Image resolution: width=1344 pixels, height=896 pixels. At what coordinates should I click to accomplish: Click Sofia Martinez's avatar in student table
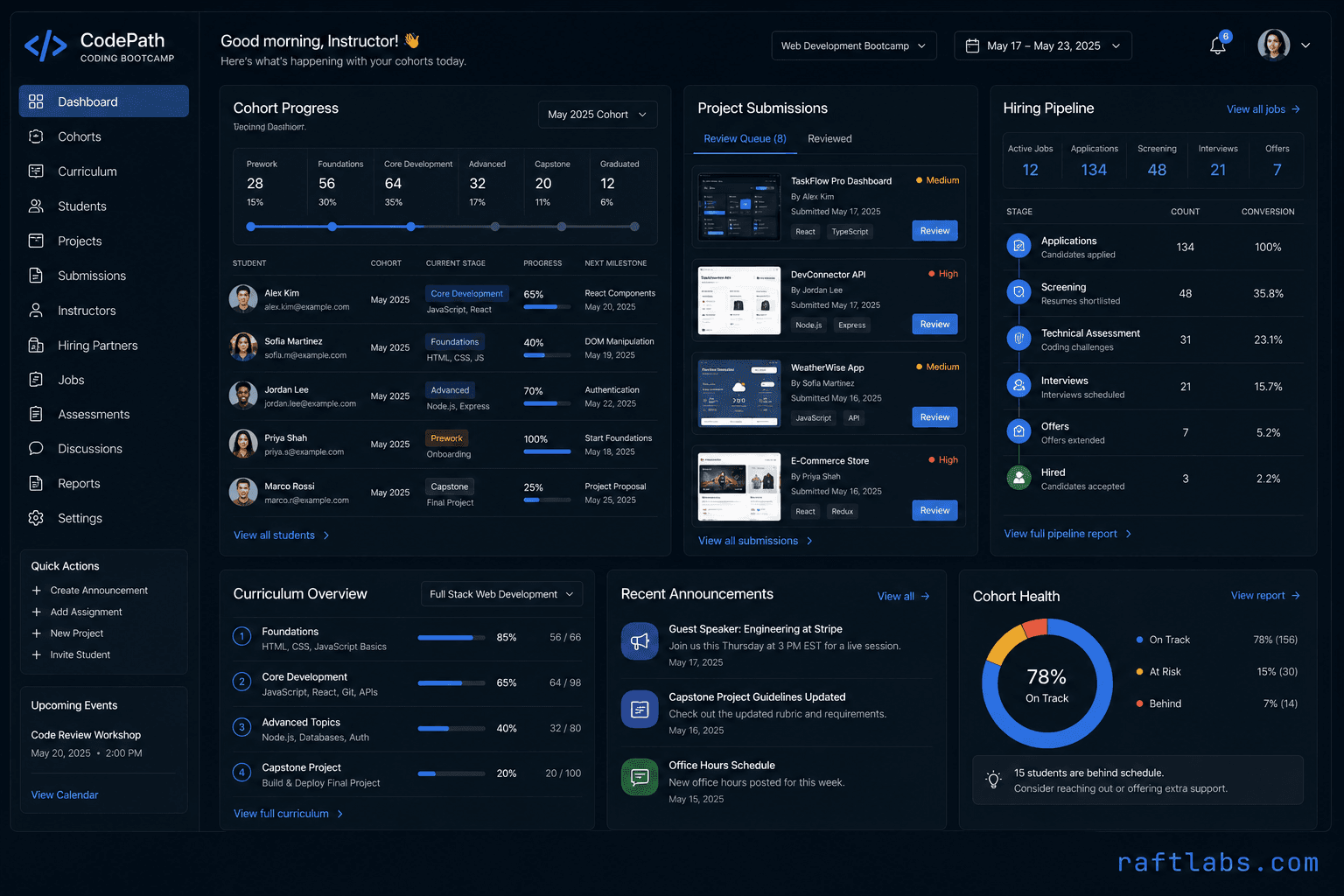(x=243, y=346)
